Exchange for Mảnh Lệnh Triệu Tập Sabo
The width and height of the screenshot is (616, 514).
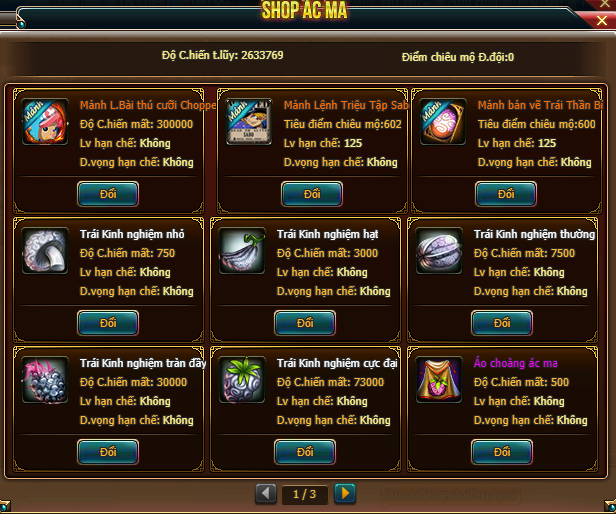[x=312, y=194]
